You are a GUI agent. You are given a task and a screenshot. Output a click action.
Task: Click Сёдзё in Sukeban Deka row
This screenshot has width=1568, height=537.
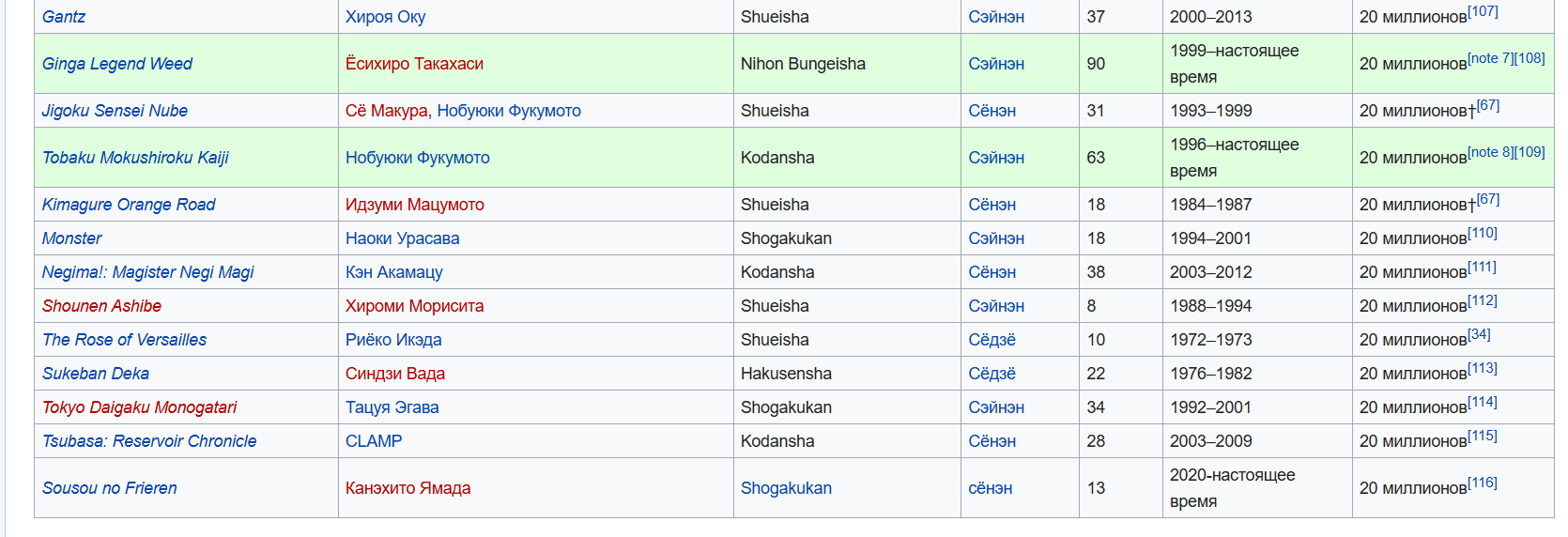point(992,374)
